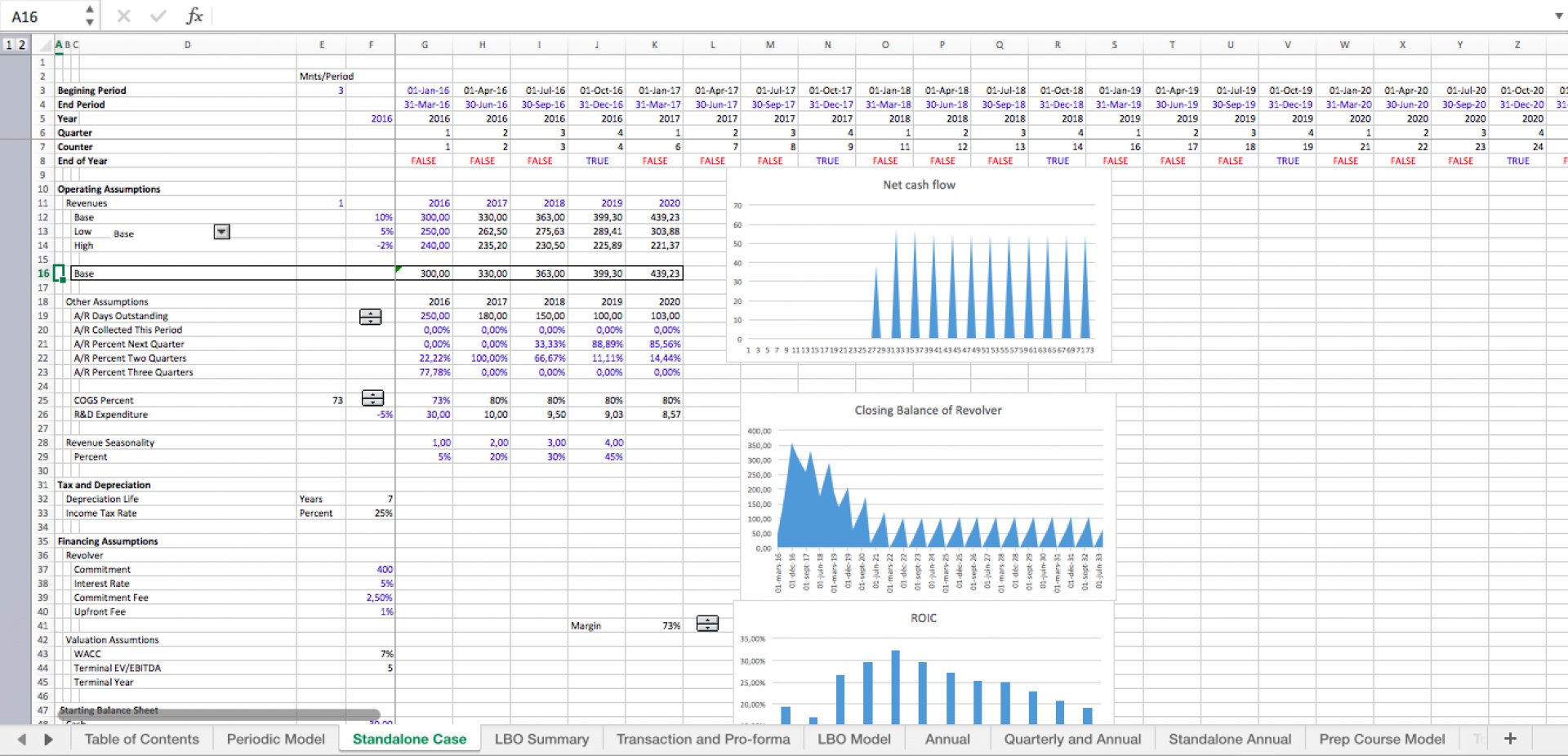The image size is (1568, 756).
Task: Select the Depreciation Life label cell
Action: coord(102,500)
